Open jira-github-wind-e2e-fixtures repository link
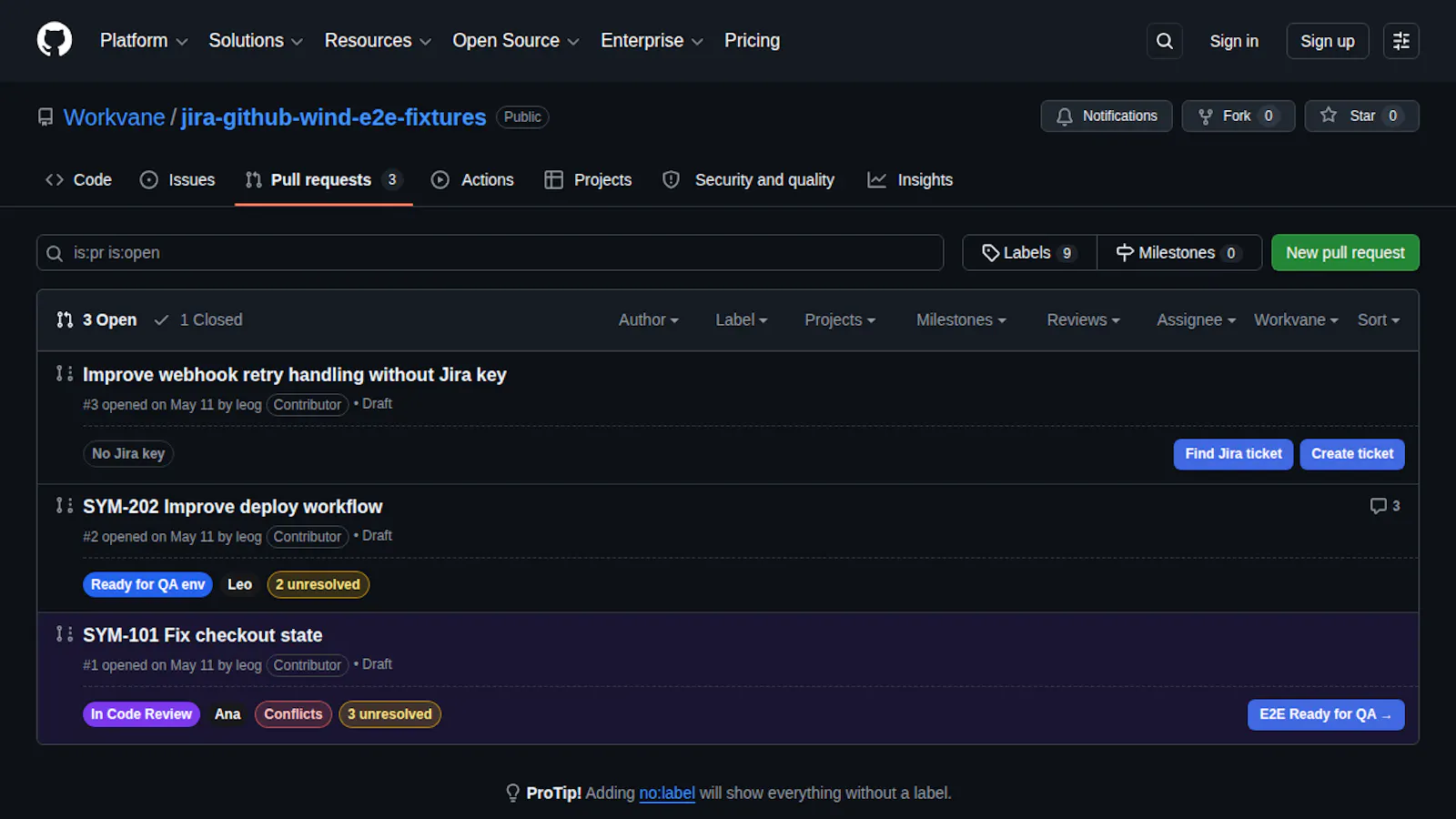This screenshot has width=1456, height=819. tap(333, 117)
